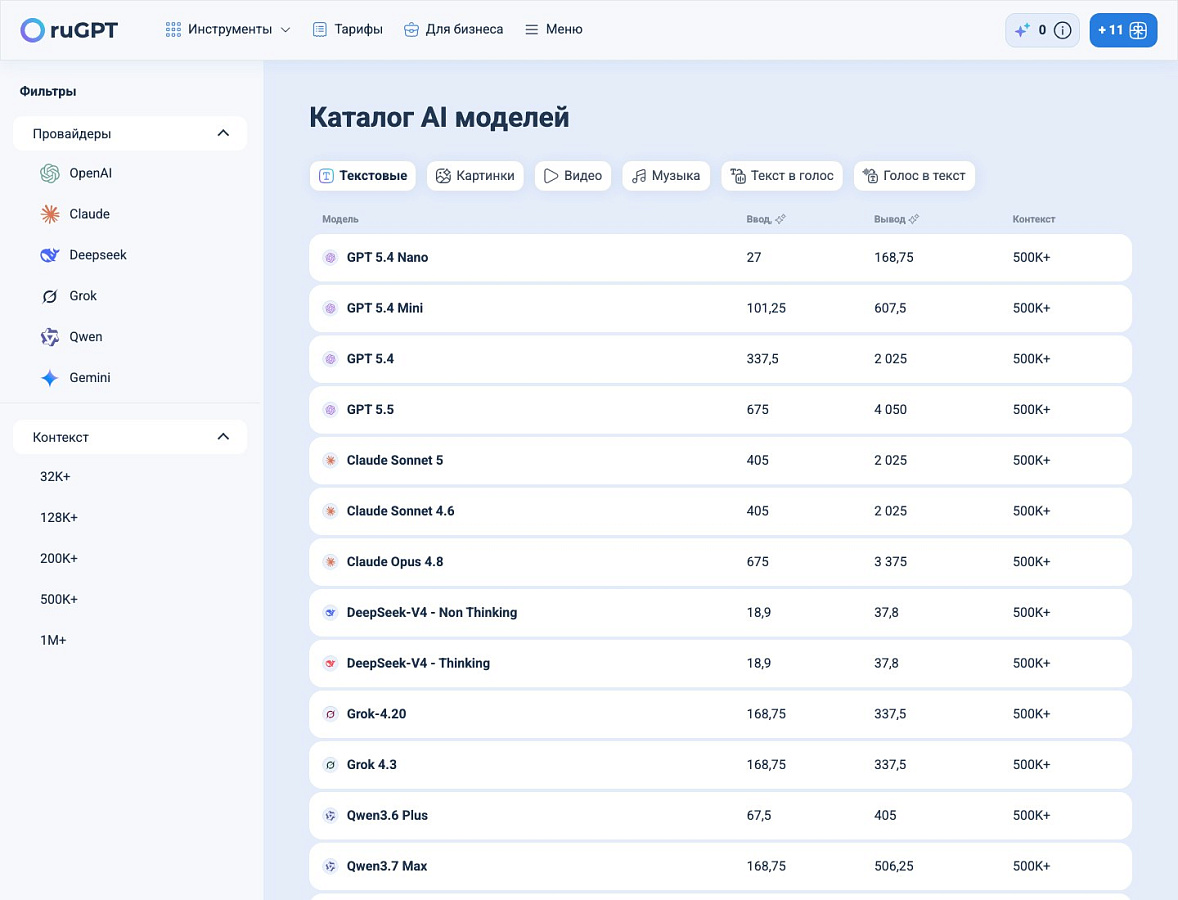Click GPT 5.4 Mini input price 101,25
Viewport: 1178px width, 900px height.
[766, 308]
